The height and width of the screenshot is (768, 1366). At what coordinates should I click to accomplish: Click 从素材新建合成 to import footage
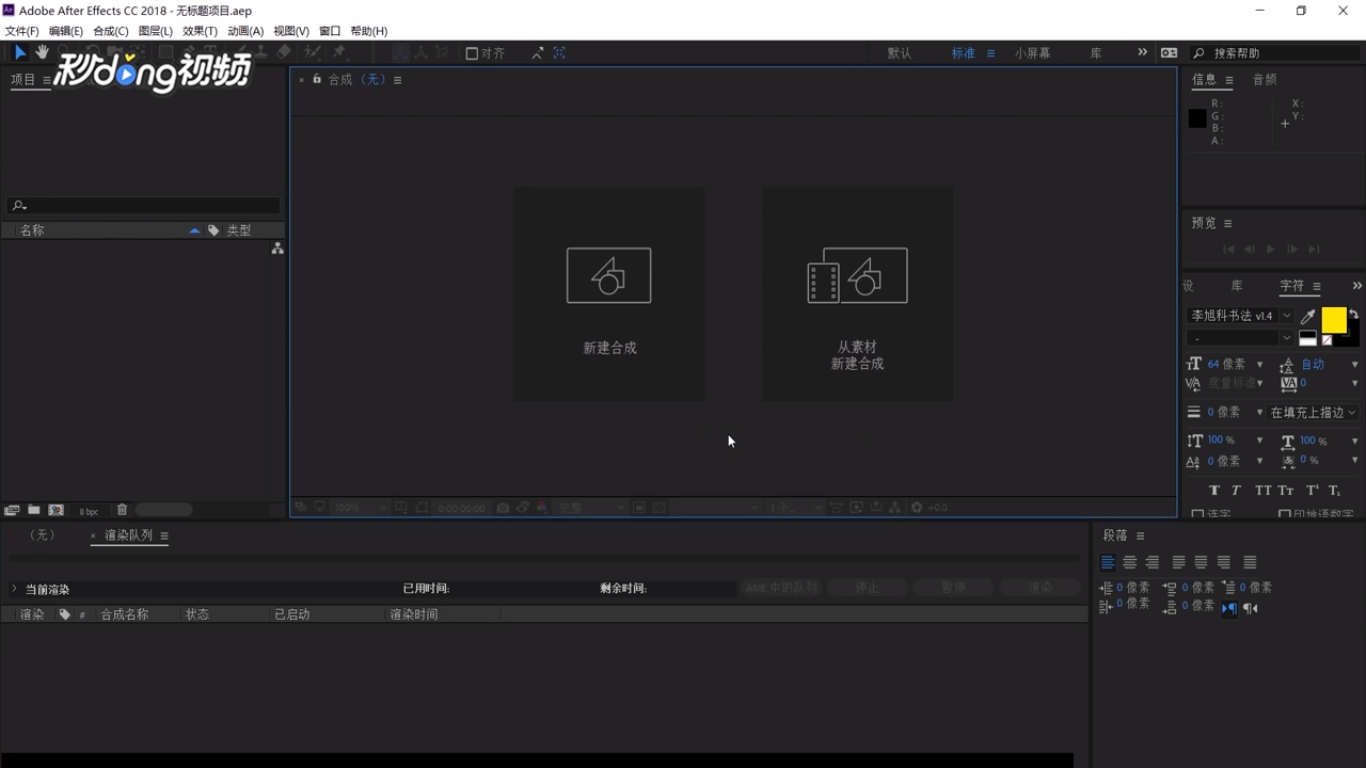click(857, 295)
